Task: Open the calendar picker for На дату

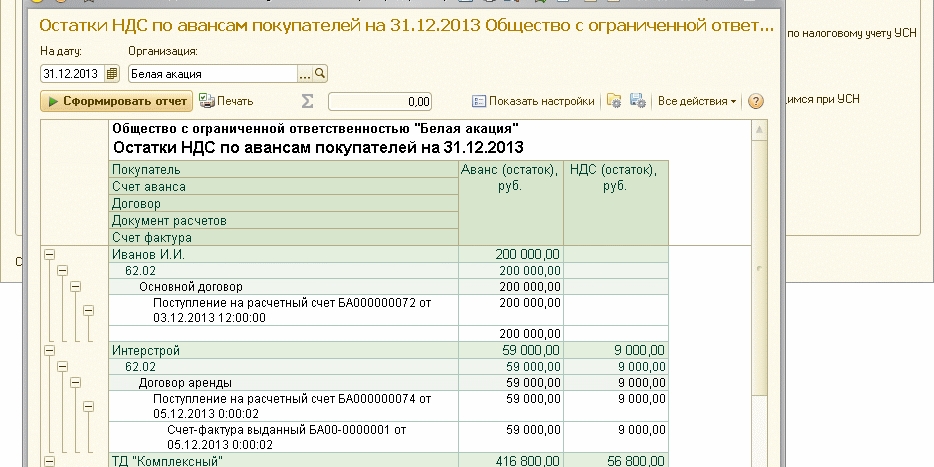Action: [x=112, y=74]
